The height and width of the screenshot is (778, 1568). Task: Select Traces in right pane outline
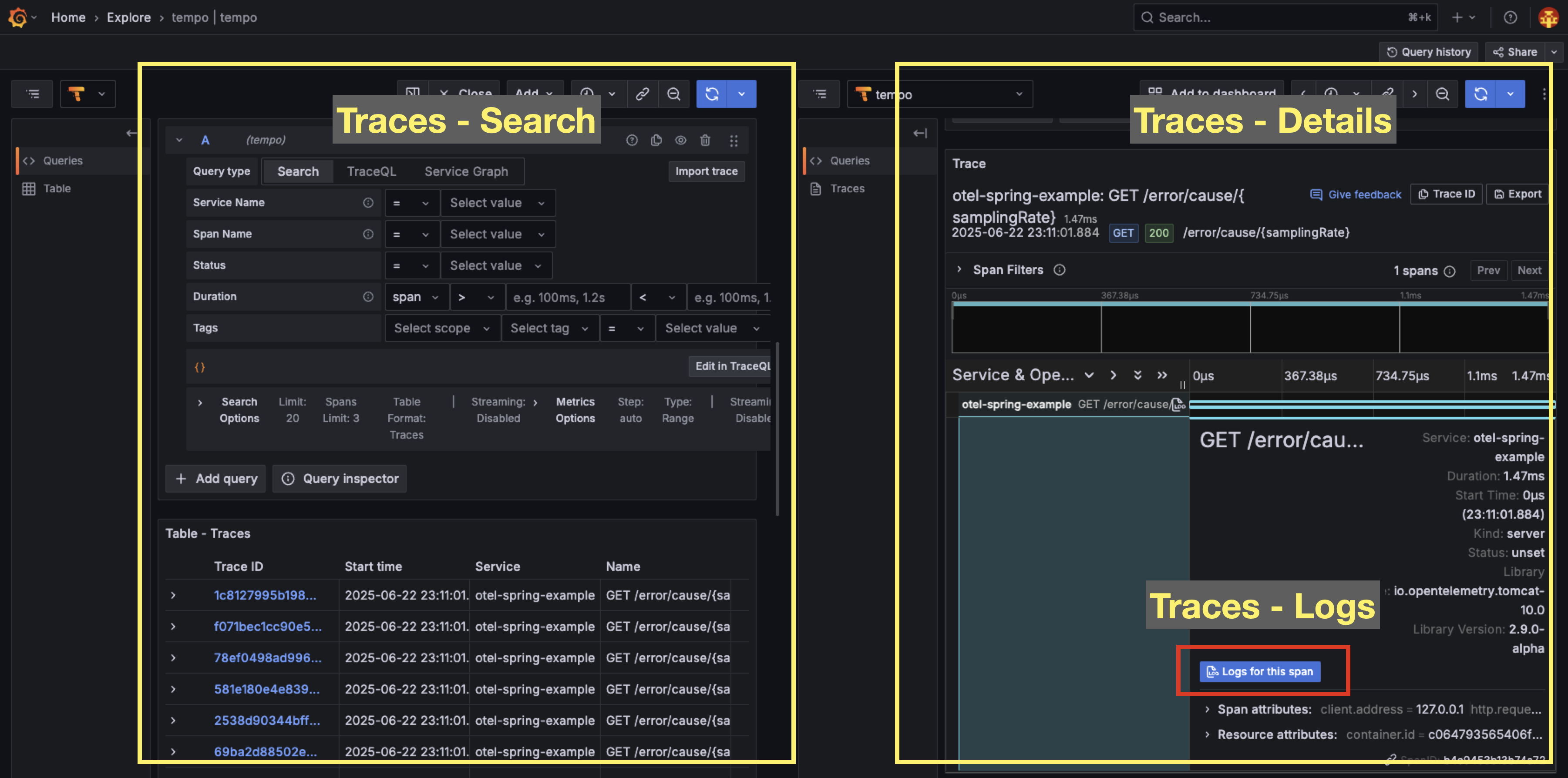[x=847, y=188]
